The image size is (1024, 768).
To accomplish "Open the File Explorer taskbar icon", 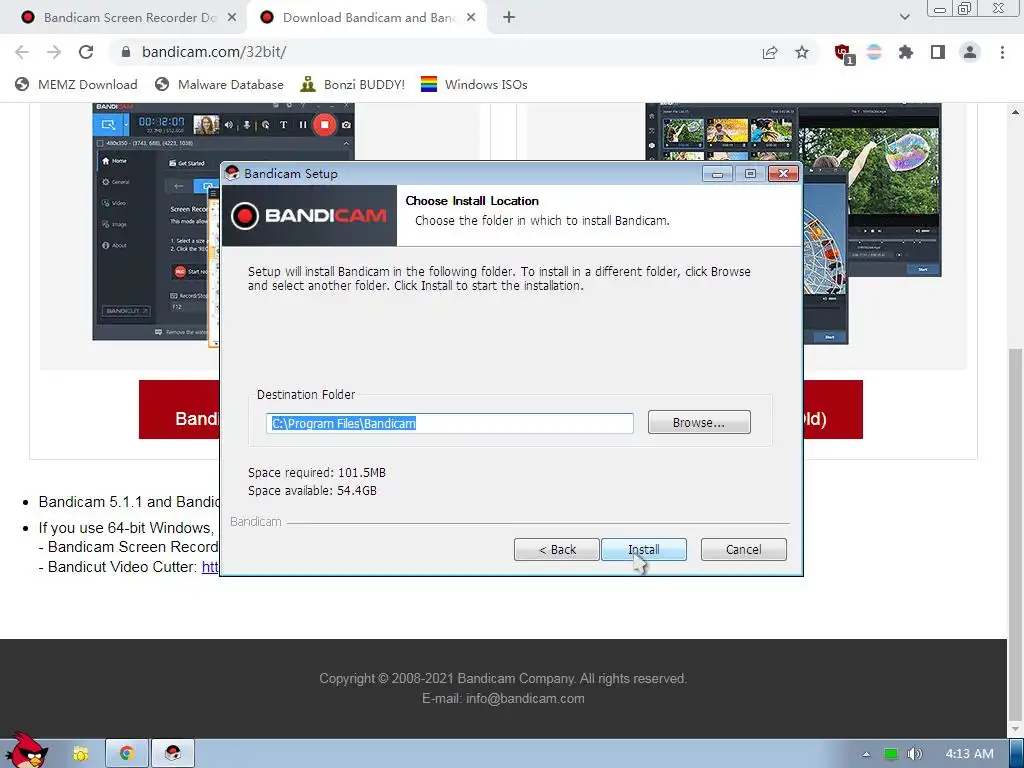I will (80, 754).
